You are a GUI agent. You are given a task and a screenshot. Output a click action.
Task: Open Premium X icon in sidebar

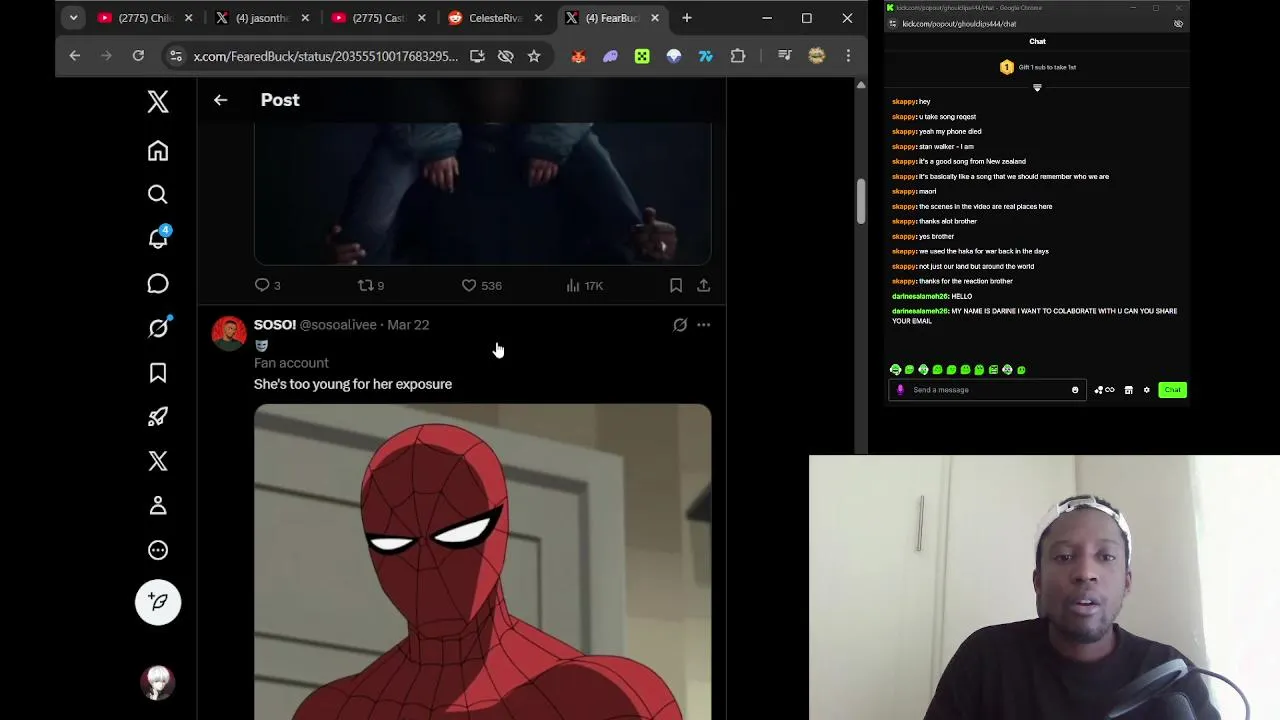click(x=158, y=461)
